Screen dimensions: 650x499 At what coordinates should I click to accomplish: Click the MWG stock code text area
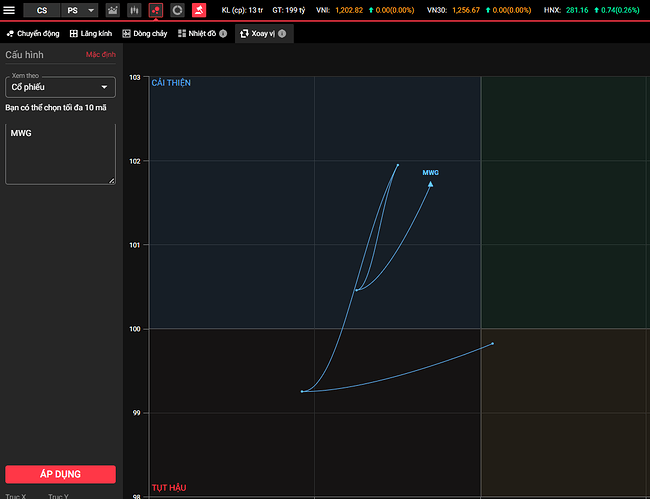click(x=60, y=153)
